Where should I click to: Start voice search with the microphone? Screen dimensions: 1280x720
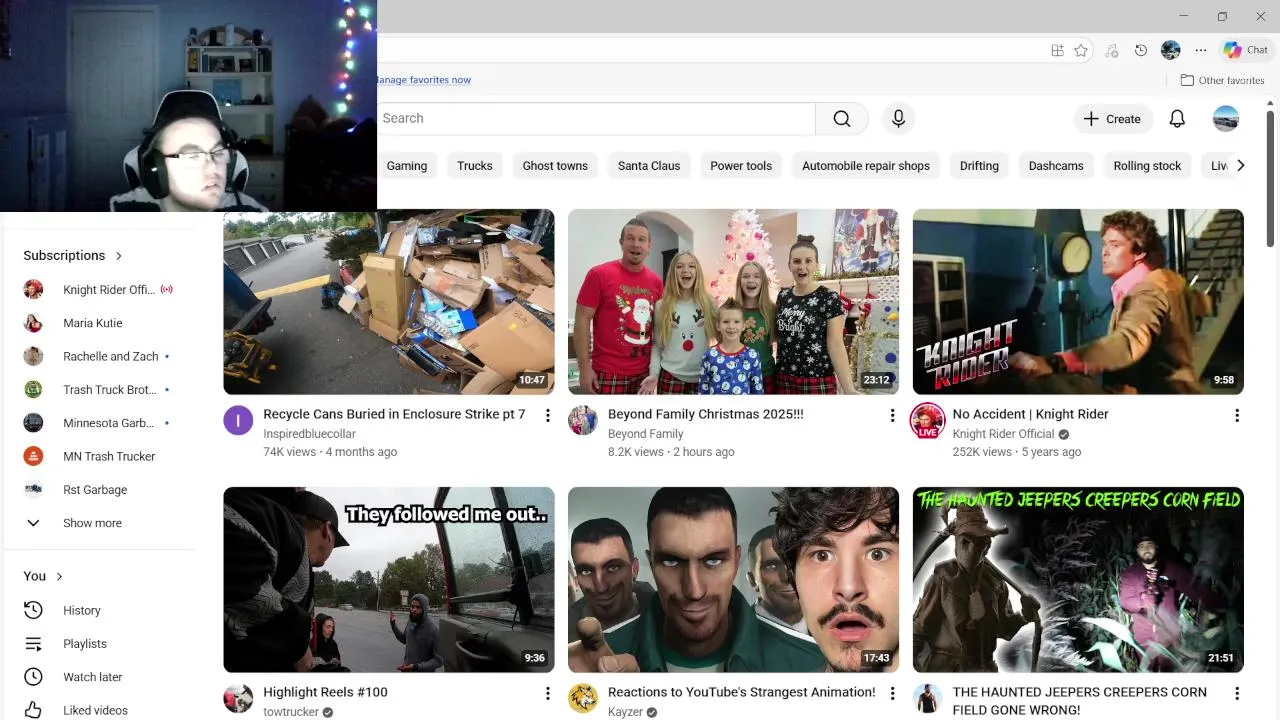point(898,118)
